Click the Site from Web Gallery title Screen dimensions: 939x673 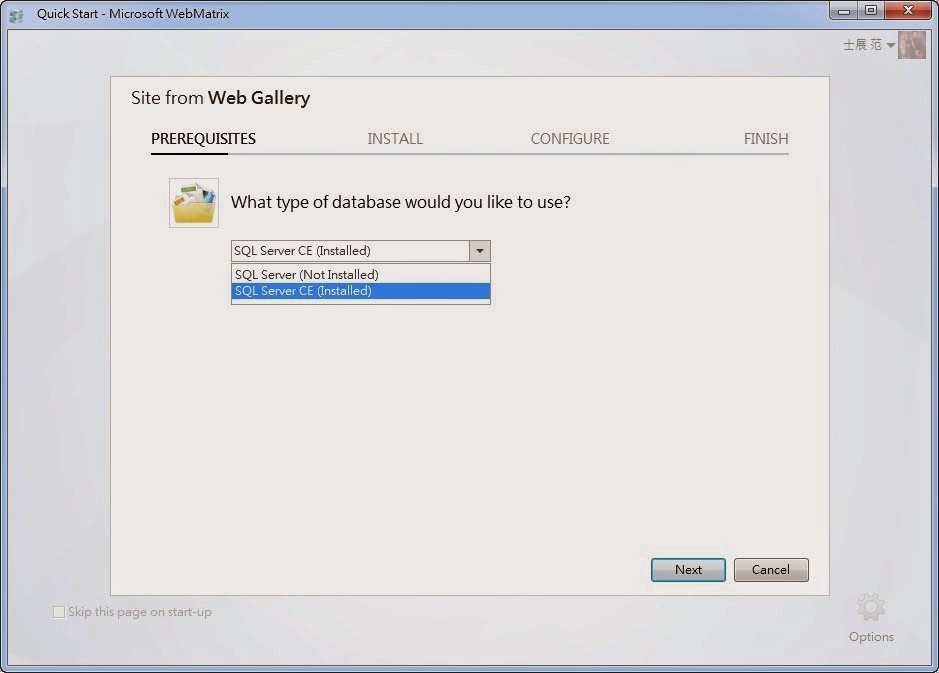coord(220,98)
